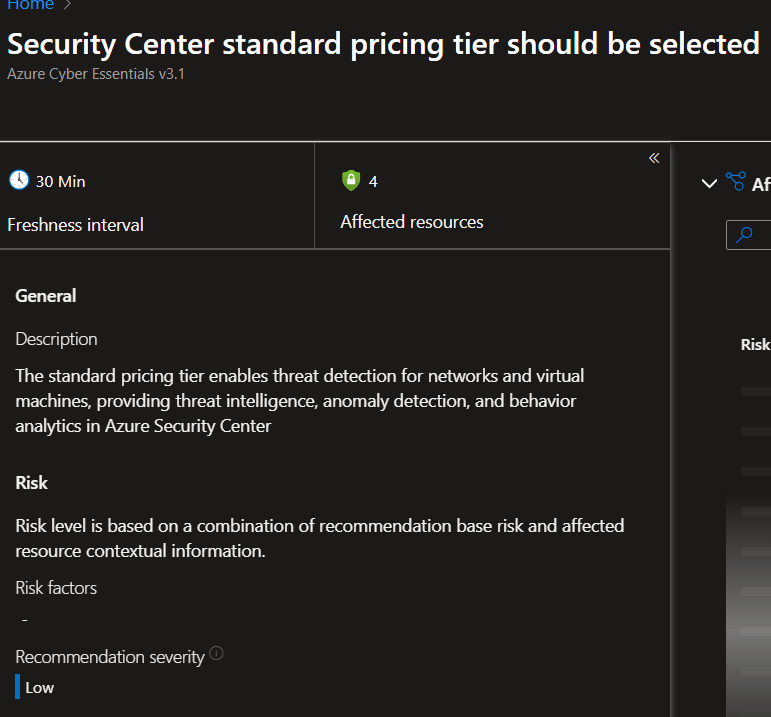This screenshot has width=771, height=717.
Task: Click the connected nodes icon near the chevron
Action: [x=736, y=182]
